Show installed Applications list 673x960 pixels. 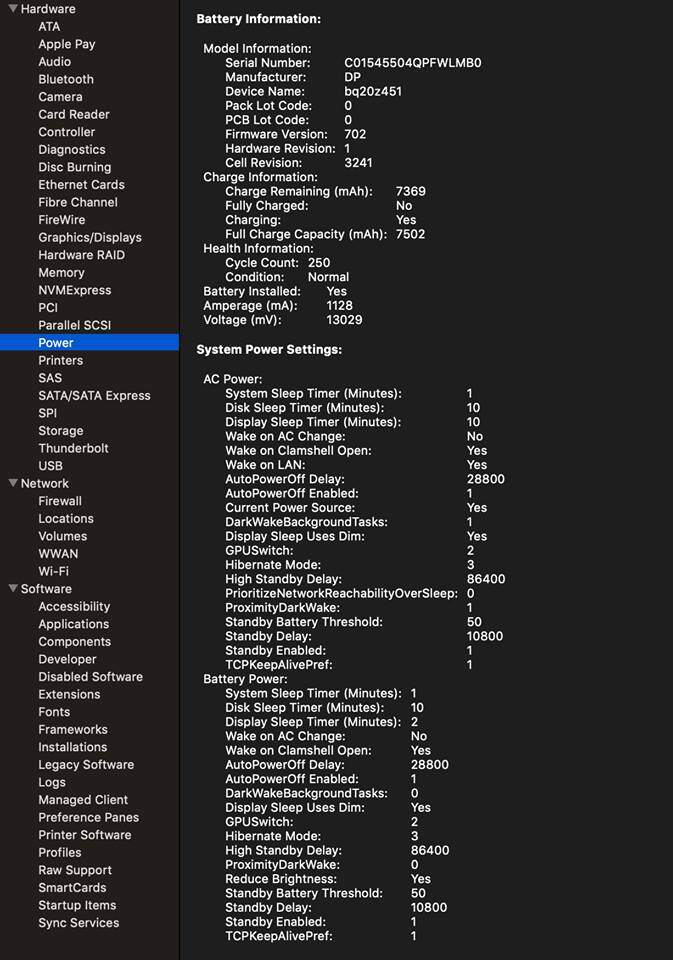73,624
